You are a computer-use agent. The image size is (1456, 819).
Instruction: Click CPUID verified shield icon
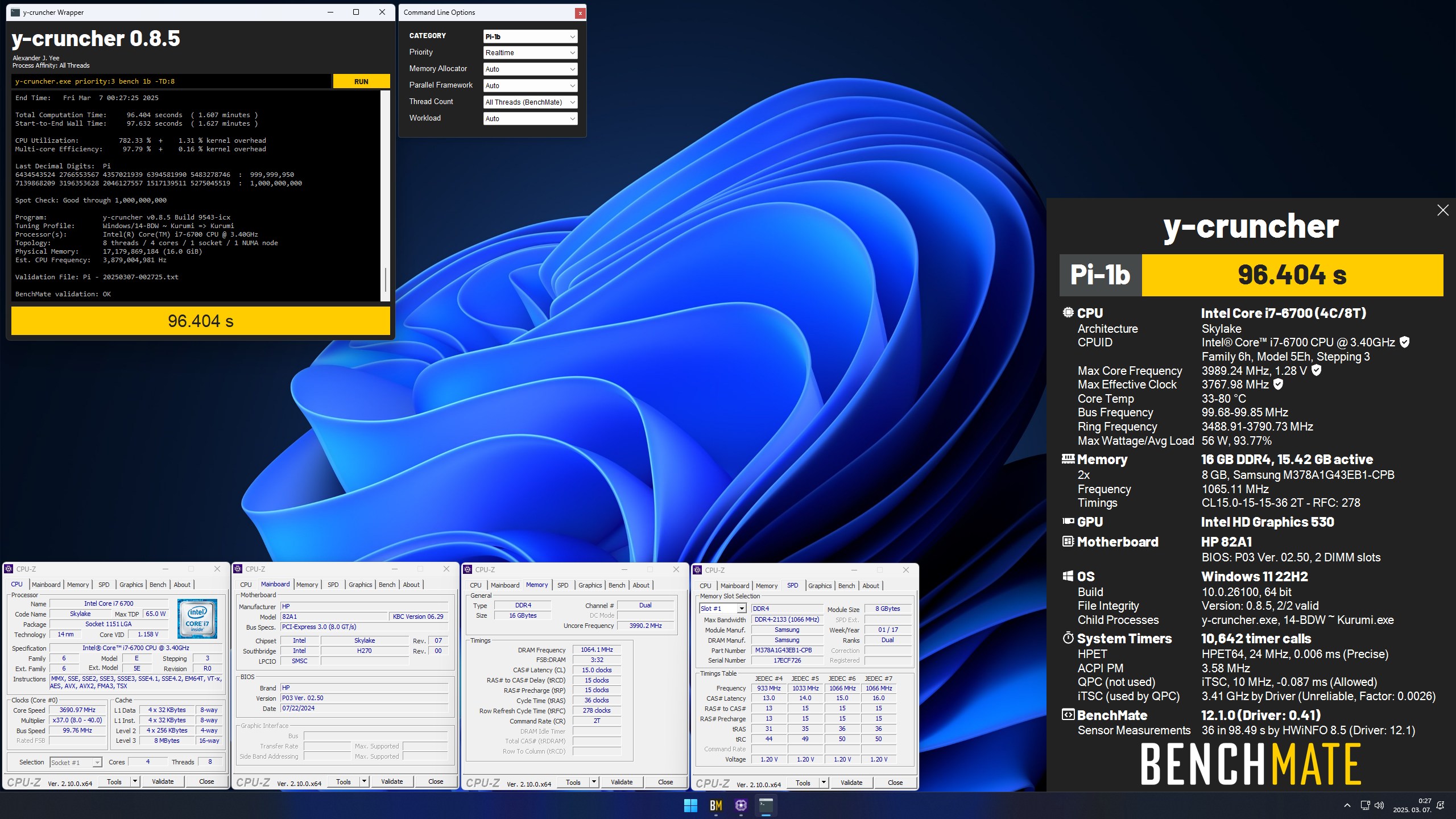1404,342
